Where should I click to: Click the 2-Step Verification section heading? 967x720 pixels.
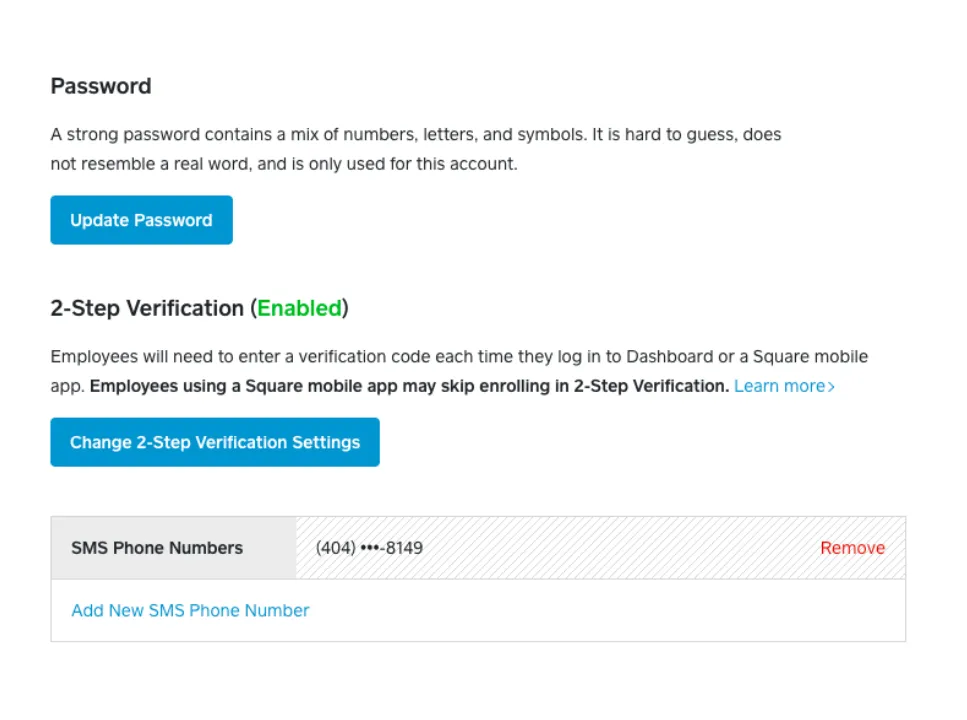(x=150, y=308)
